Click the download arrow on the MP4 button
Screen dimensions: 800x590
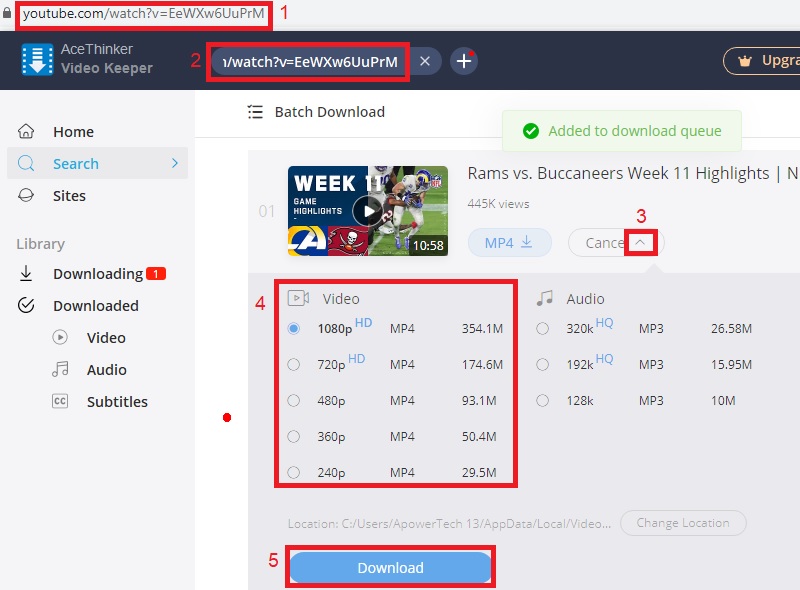coord(527,242)
